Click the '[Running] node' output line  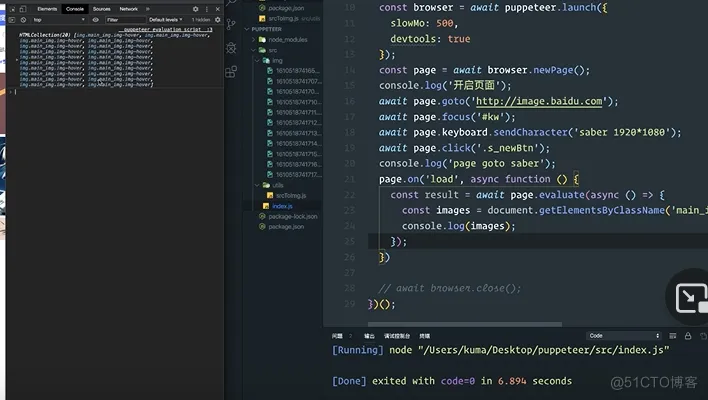point(501,350)
